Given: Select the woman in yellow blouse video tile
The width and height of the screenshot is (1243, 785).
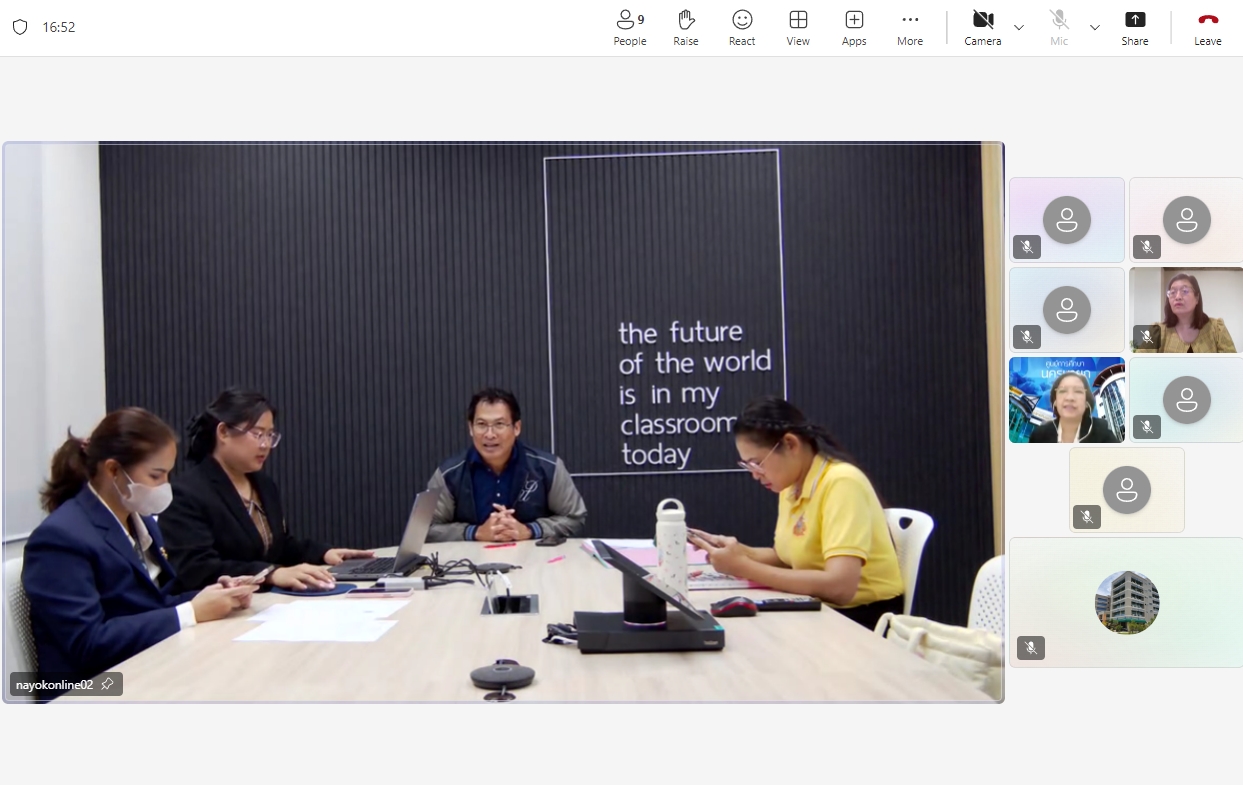Looking at the screenshot, I should click(1186, 310).
